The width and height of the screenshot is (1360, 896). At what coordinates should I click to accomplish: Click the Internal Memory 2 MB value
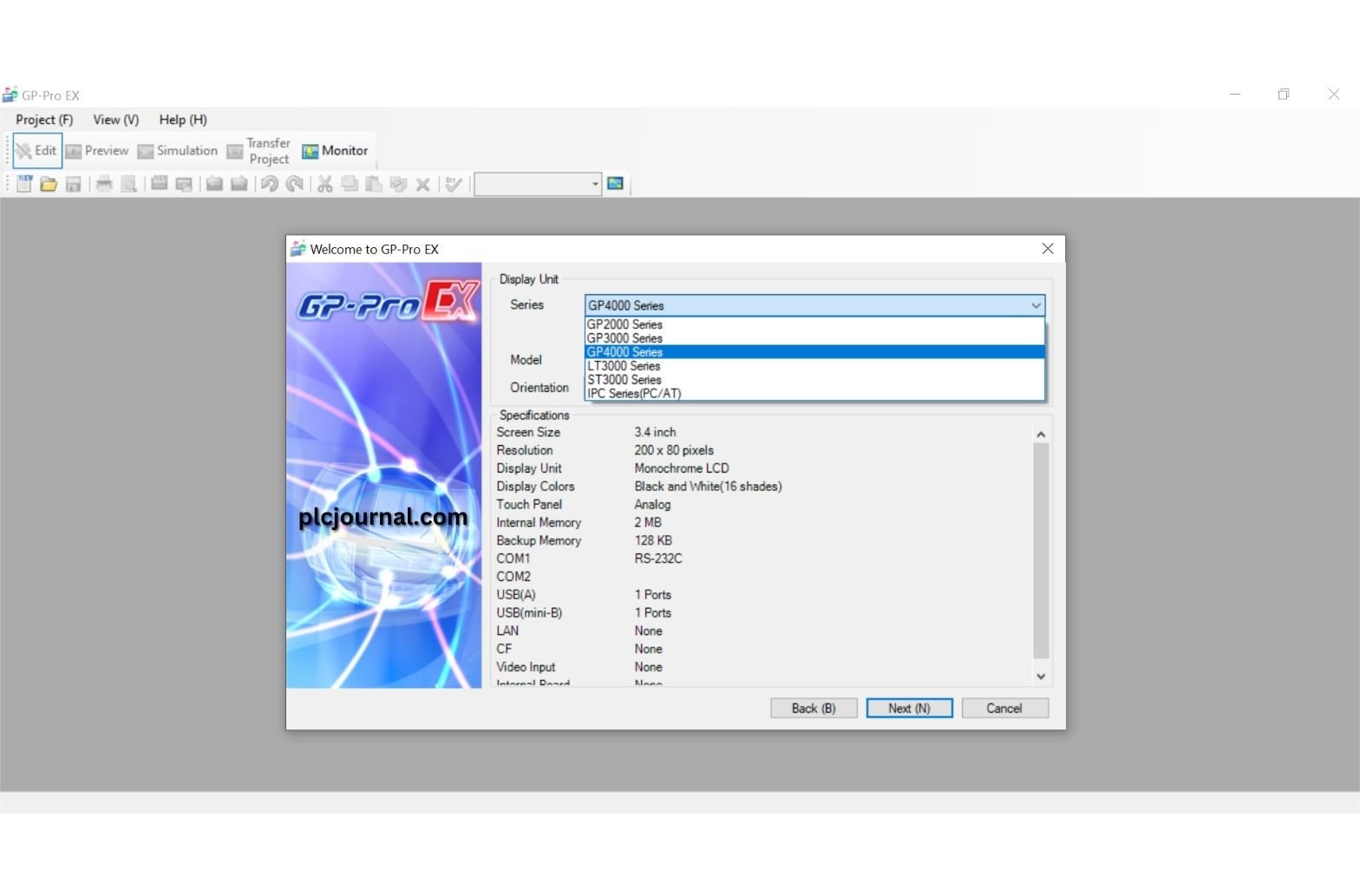(648, 523)
